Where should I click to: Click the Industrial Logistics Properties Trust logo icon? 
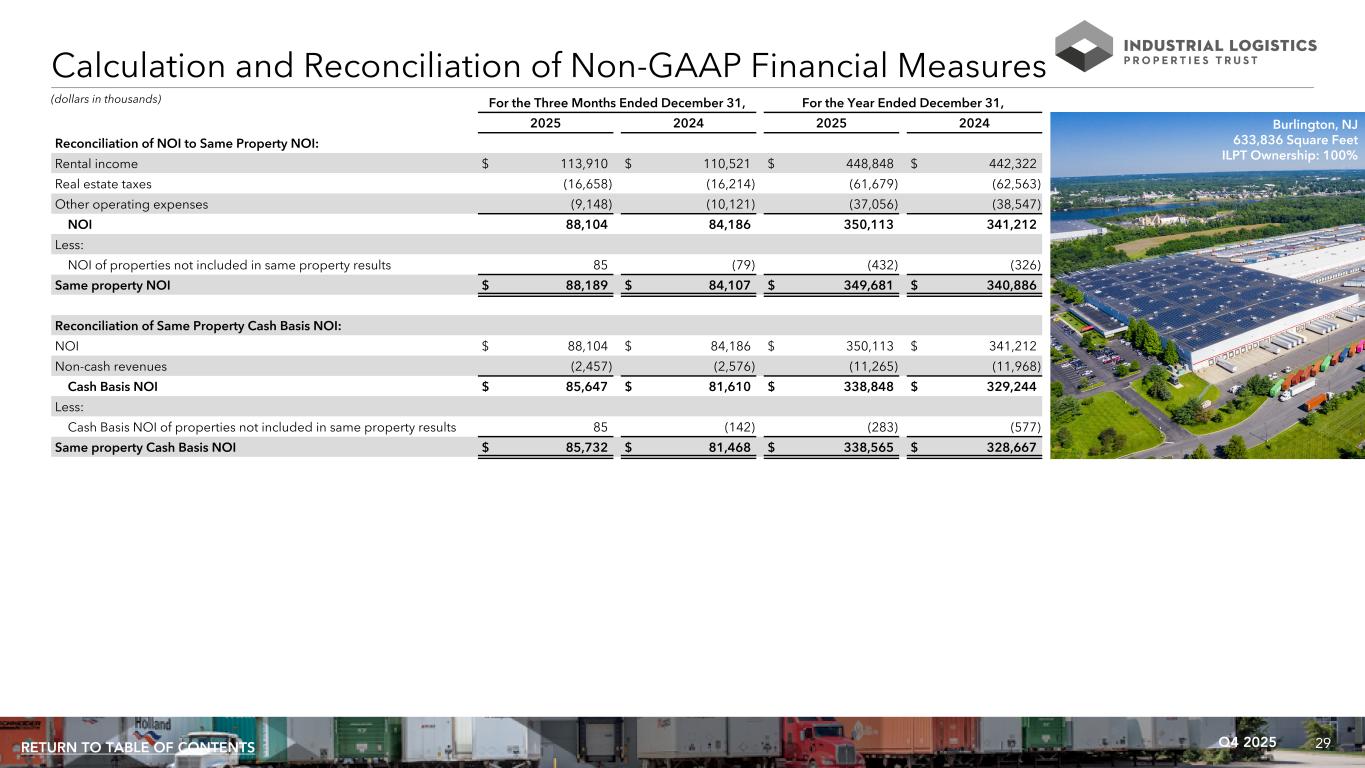coord(1084,46)
